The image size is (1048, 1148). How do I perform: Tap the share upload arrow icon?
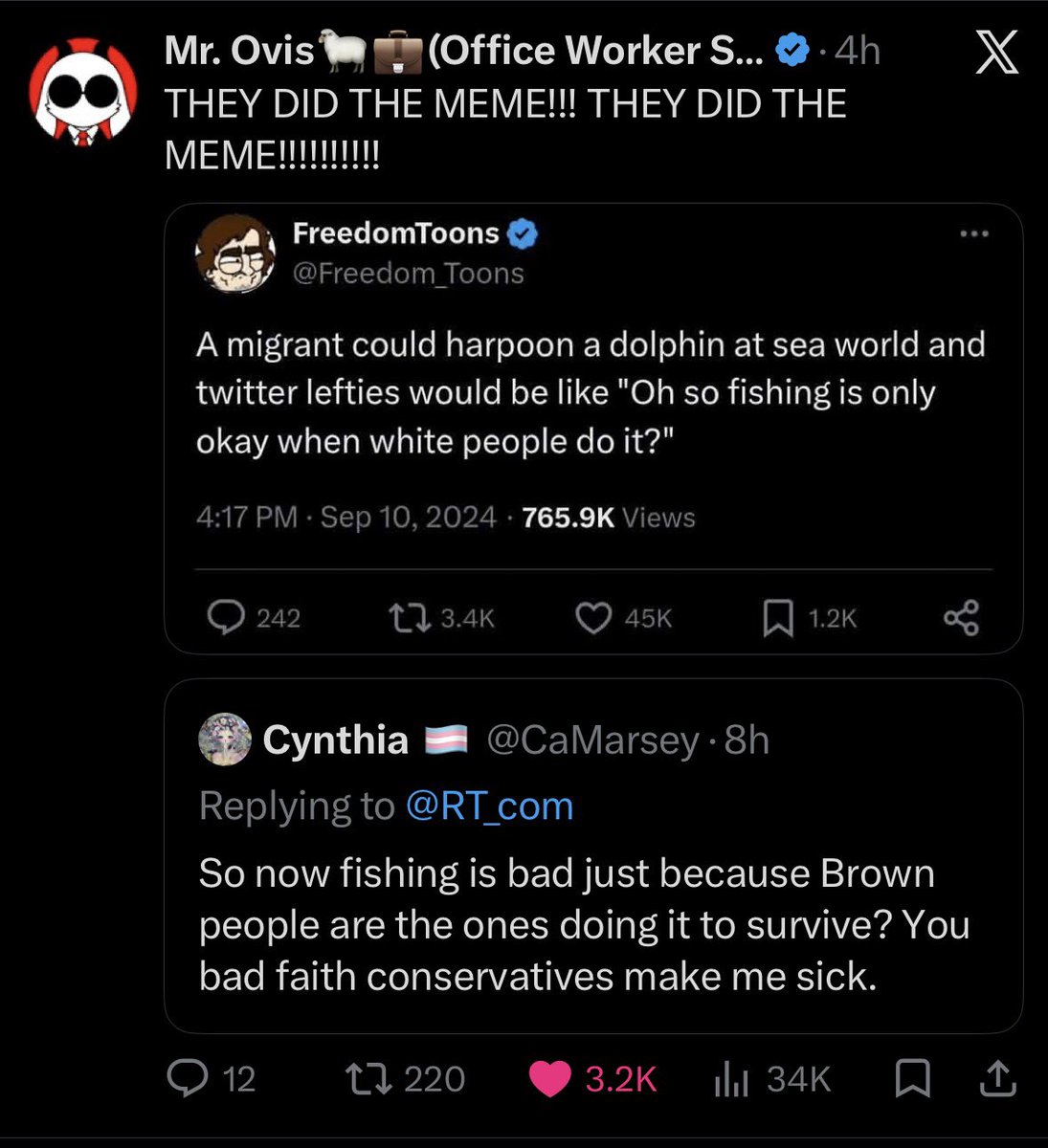996,1078
